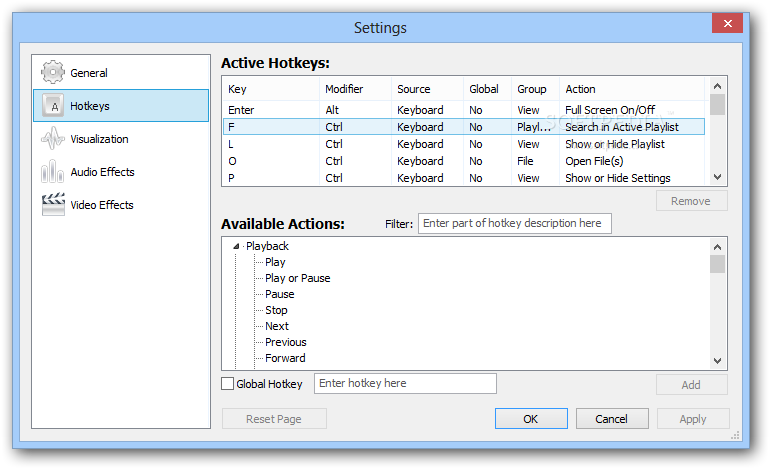Select the Open File(s) hotkey row
Screen dimensions: 770x469
(x=464, y=161)
